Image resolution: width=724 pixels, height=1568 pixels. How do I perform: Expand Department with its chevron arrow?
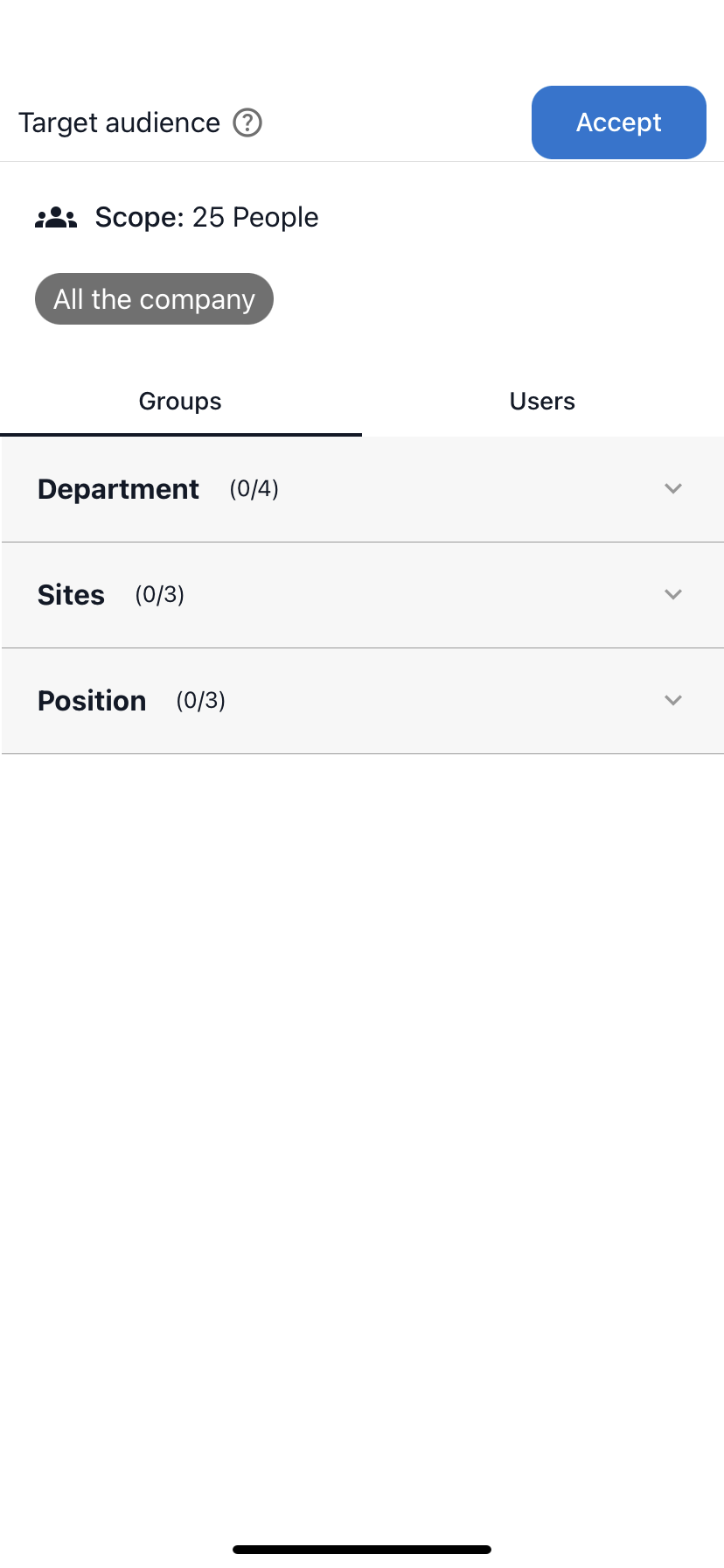(x=673, y=488)
